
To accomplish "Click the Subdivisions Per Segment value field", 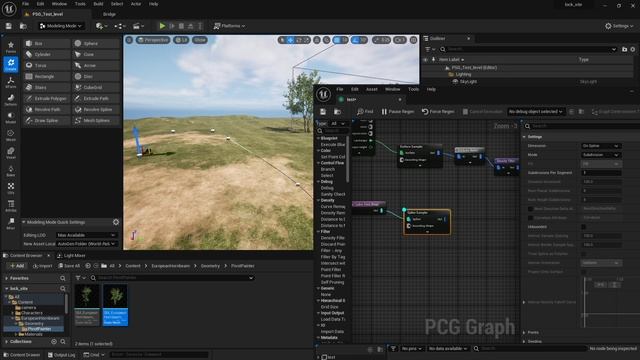I will tap(601, 173).
